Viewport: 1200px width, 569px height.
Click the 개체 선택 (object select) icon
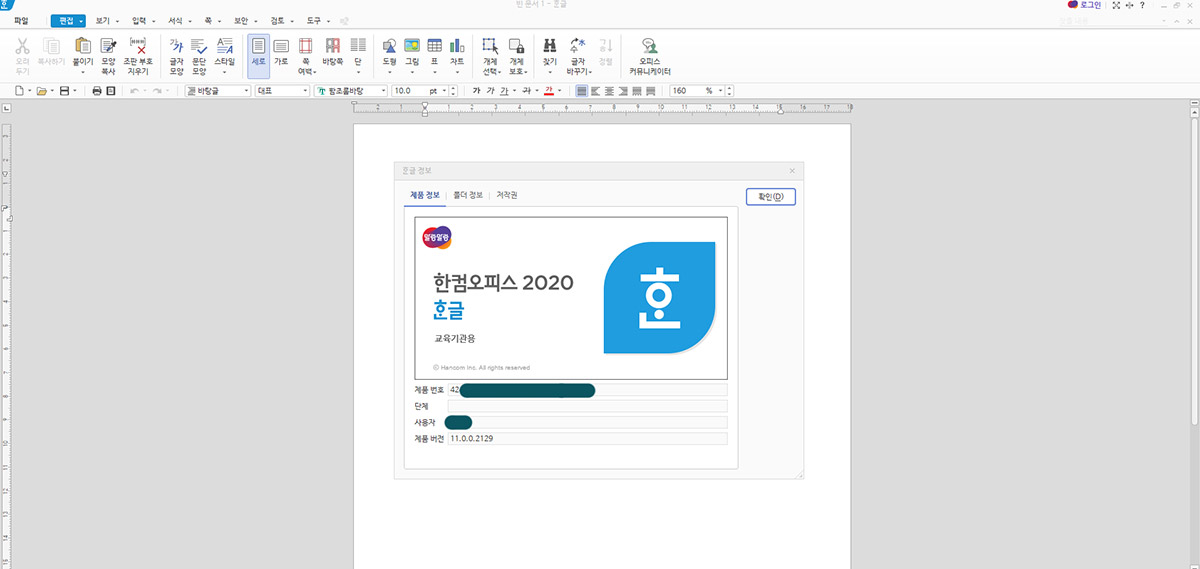pyautogui.click(x=490, y=45)
